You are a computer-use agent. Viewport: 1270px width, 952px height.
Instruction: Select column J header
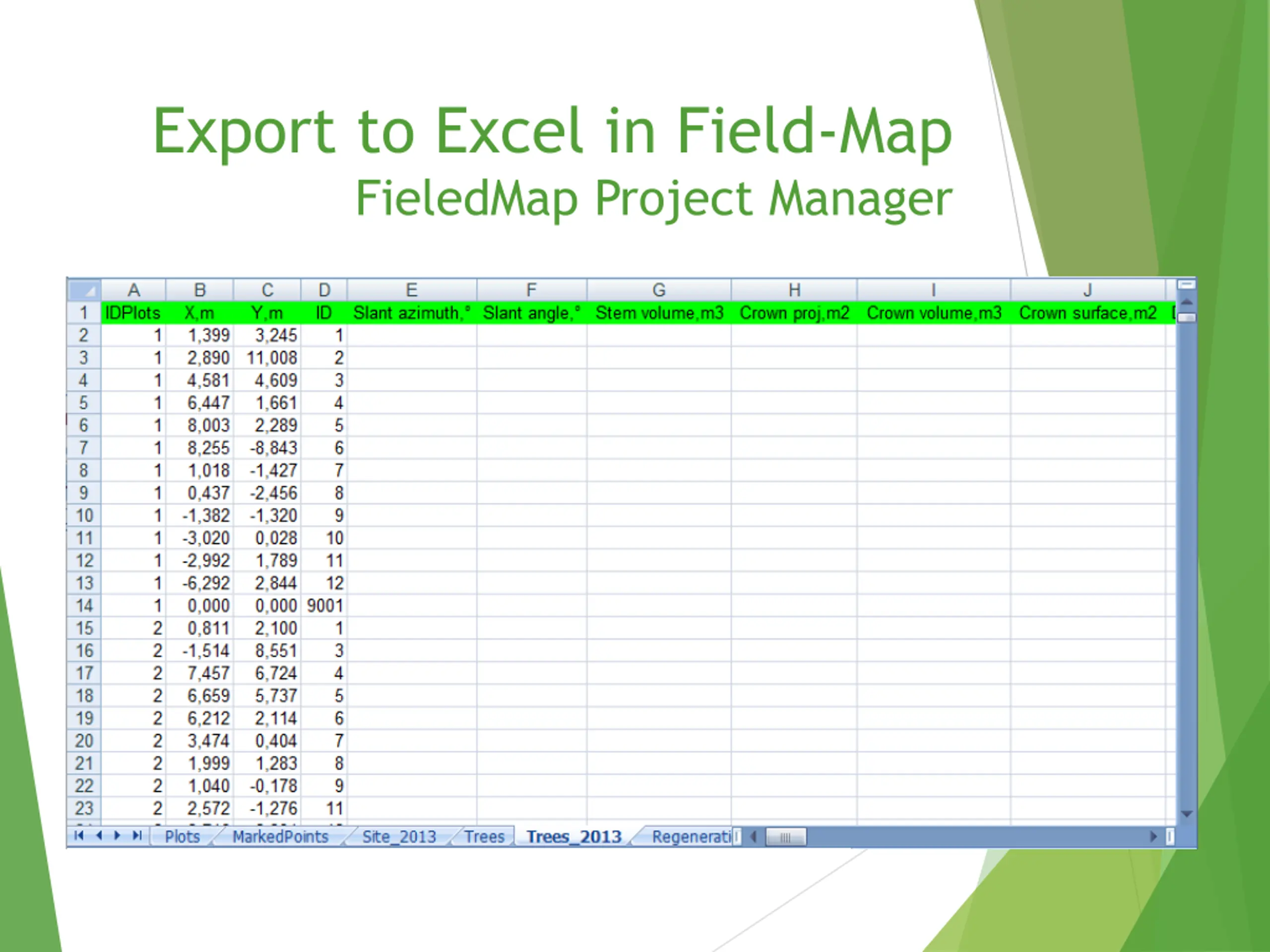1088,290
